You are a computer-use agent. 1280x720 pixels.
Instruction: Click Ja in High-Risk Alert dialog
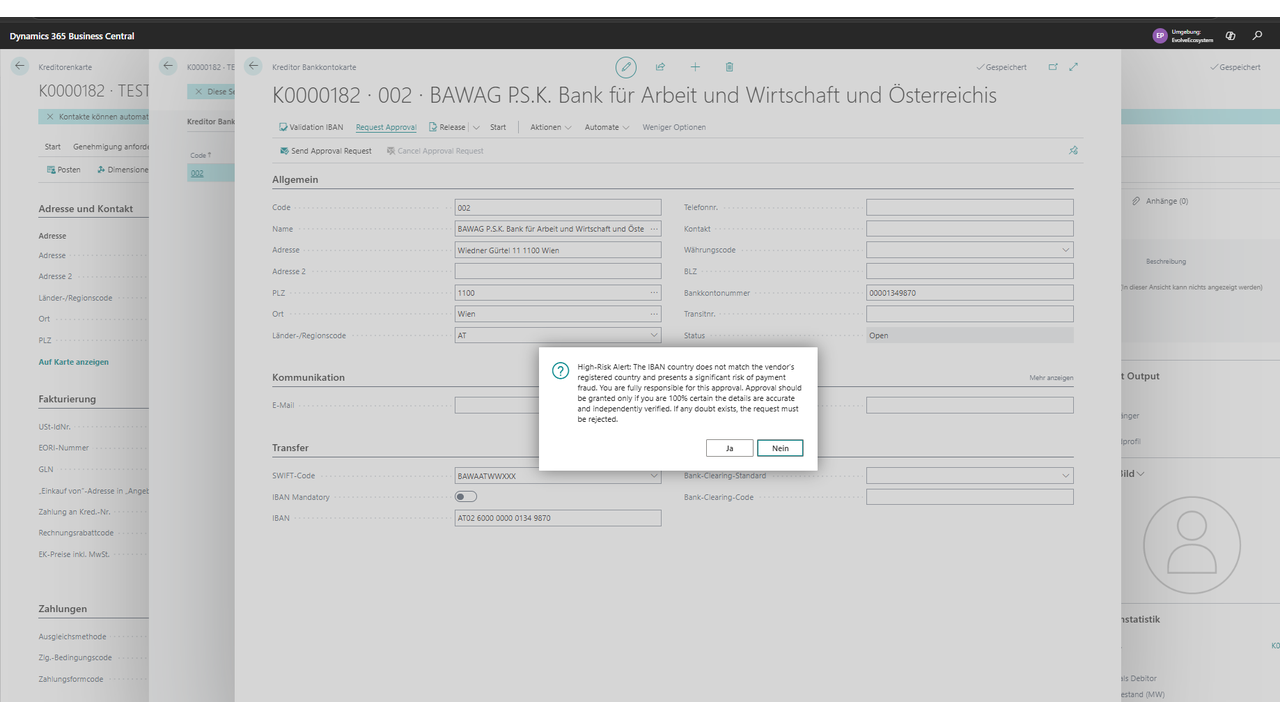pyautogui.click(x=730, y=448)
